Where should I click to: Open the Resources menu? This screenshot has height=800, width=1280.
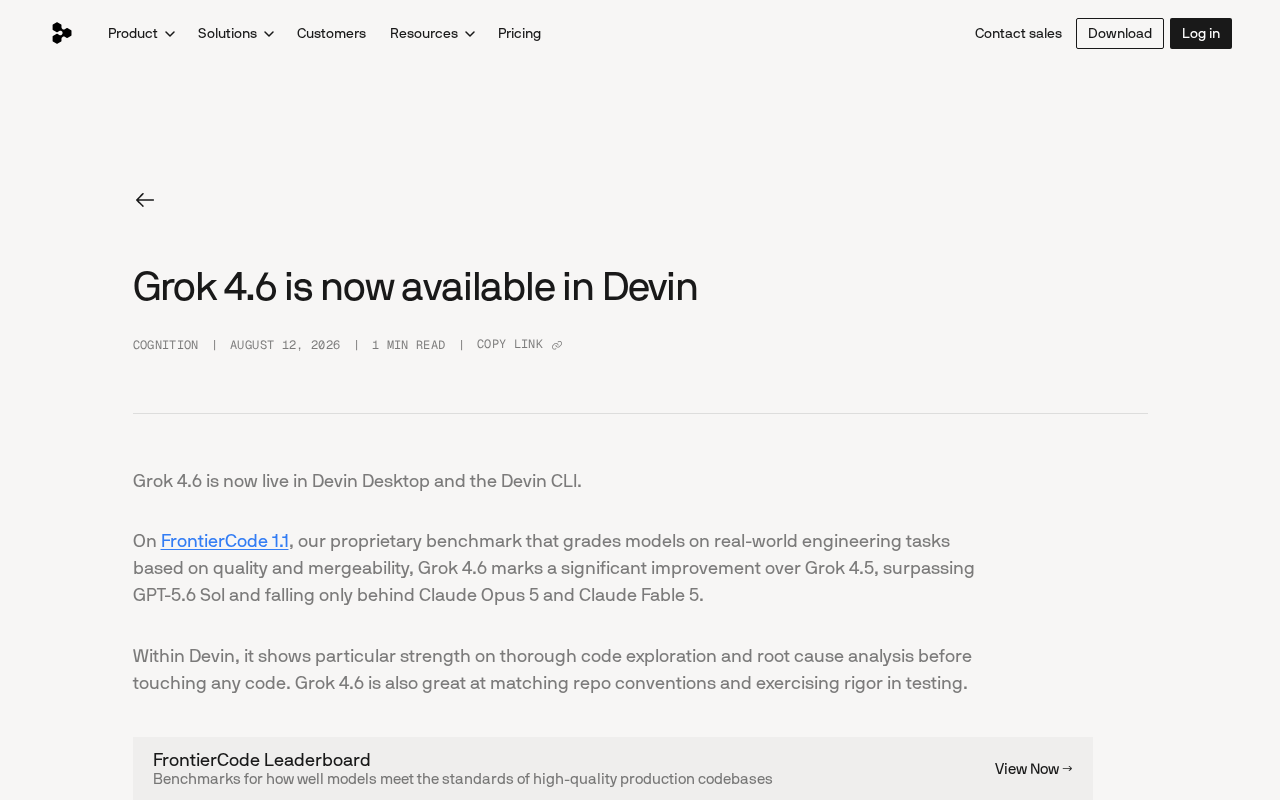pyautogui.click(x=432, y=33)
